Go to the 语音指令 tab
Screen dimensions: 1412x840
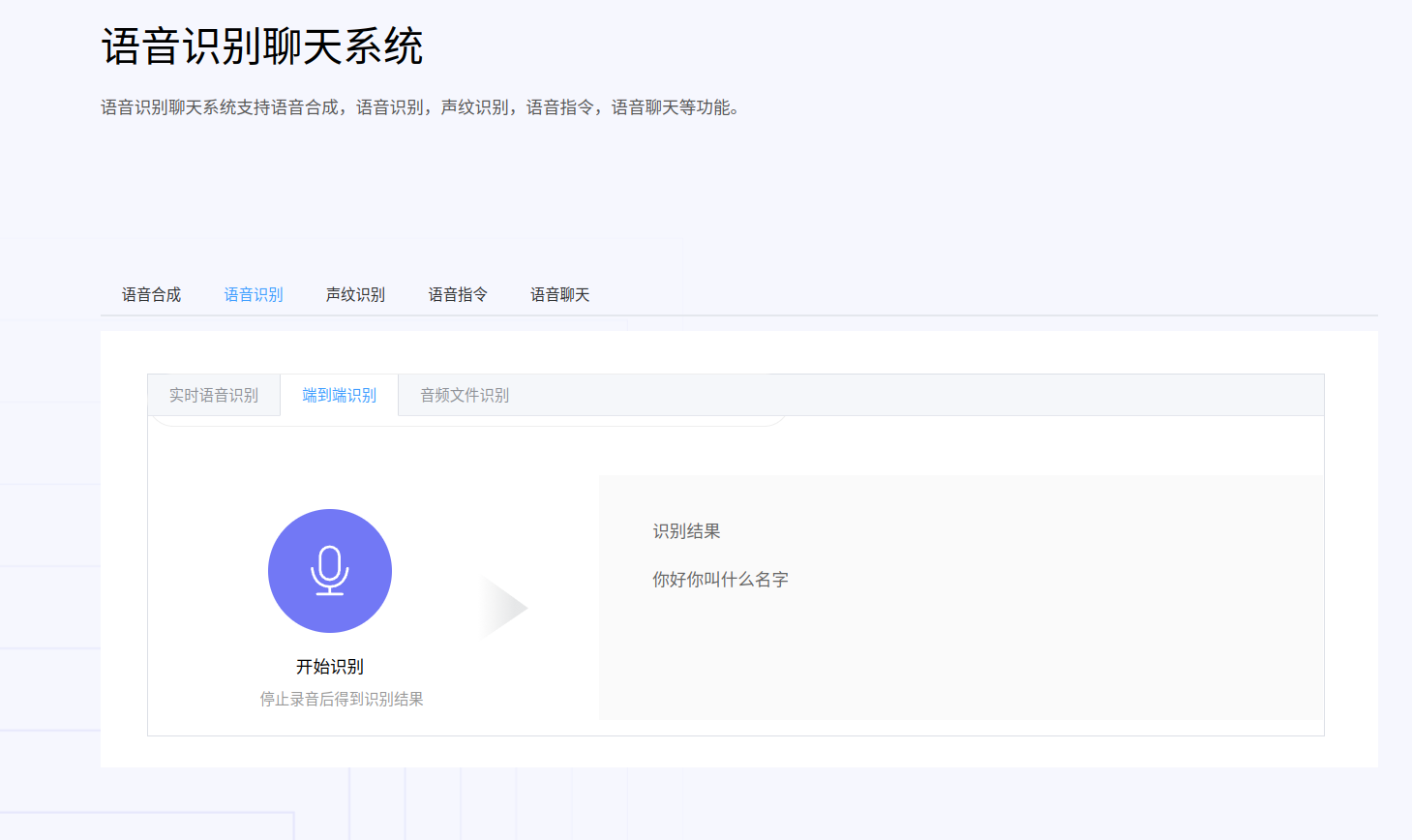(x=458, y=295)
